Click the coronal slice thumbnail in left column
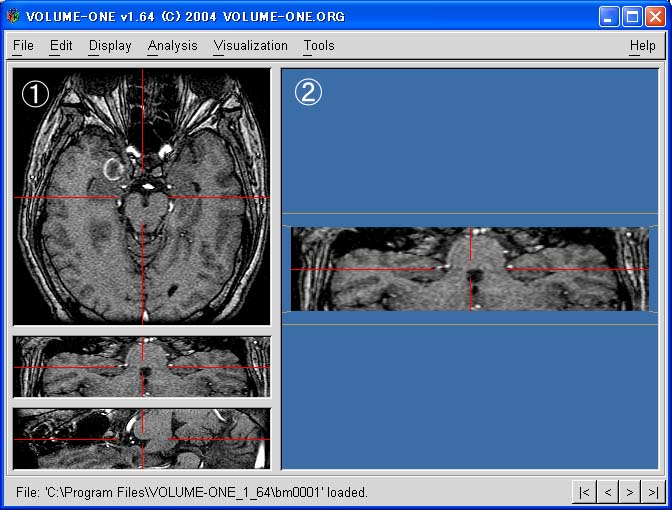 tap(142, 367)
